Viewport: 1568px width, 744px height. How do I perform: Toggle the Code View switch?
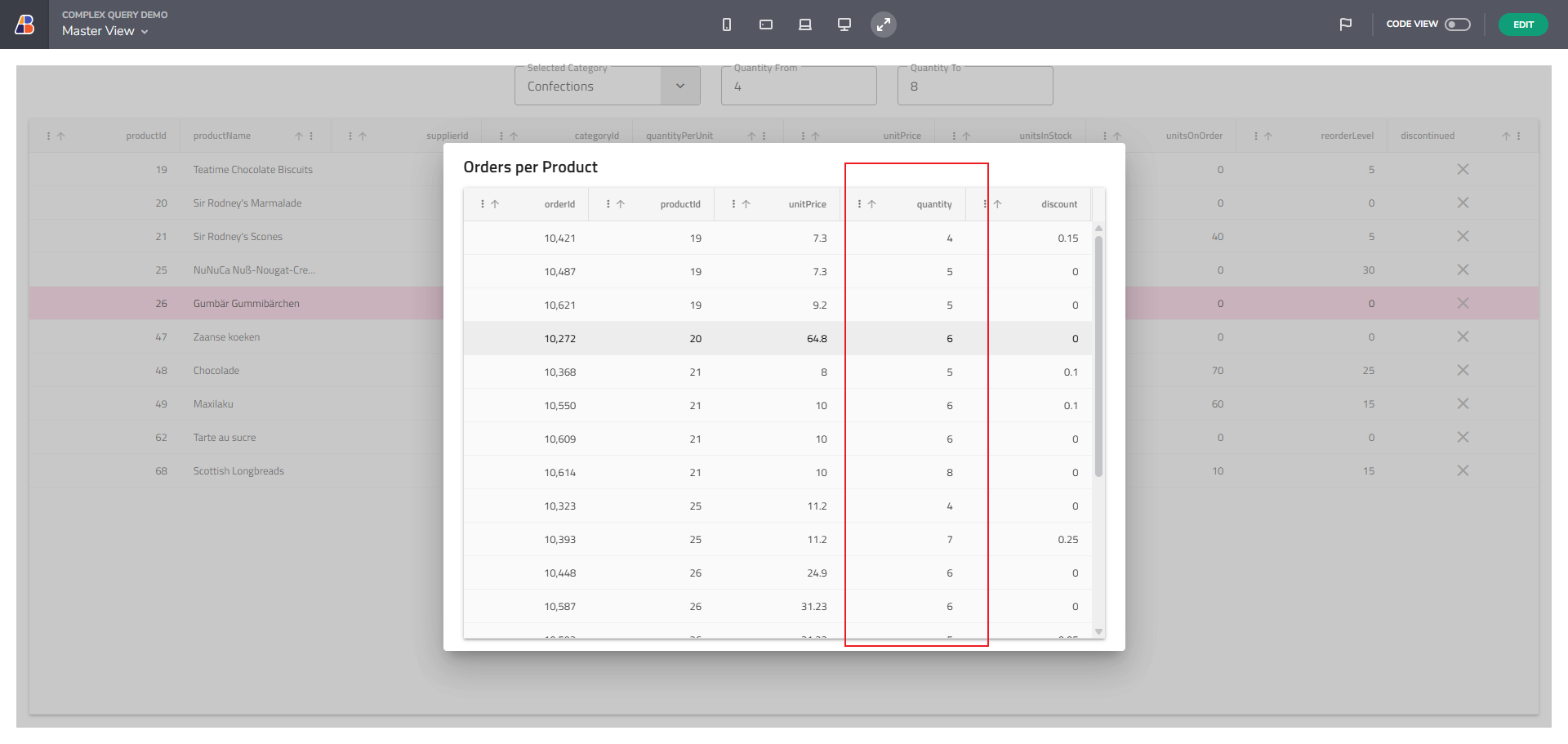point(1457,25)
